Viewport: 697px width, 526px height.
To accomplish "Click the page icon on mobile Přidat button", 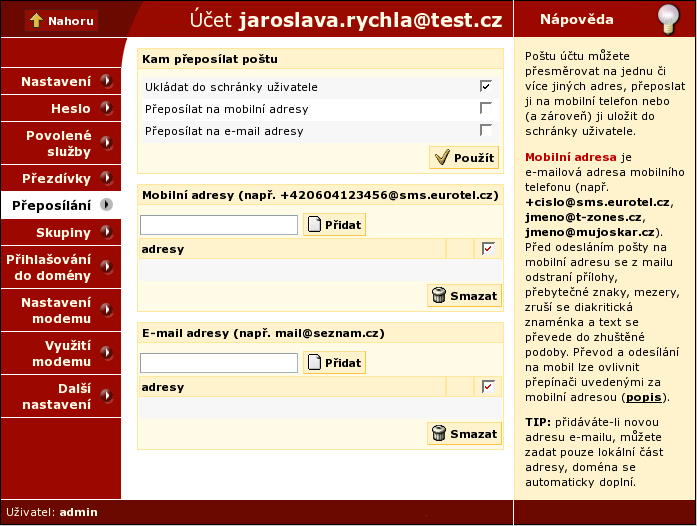I will click(x=314, y=224).
